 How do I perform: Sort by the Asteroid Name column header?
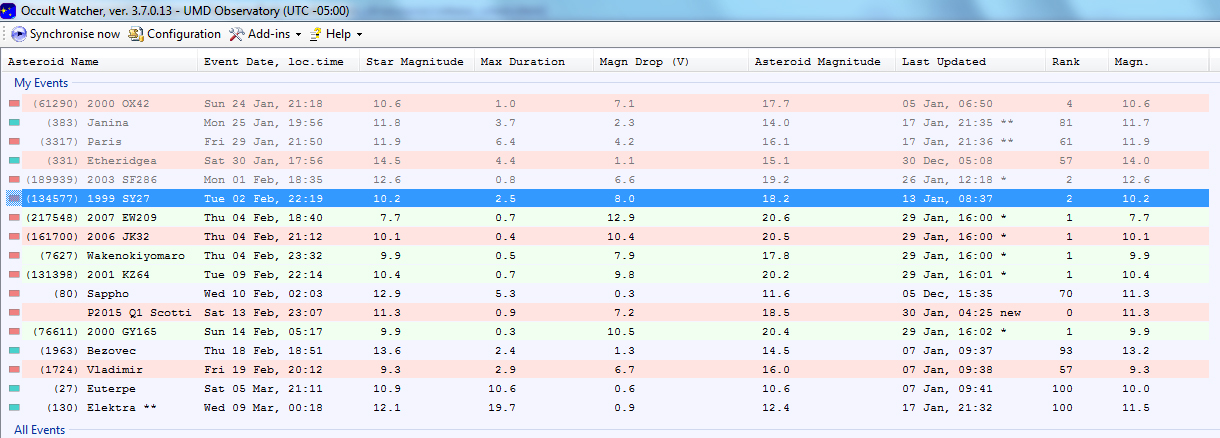pos(53,62)
